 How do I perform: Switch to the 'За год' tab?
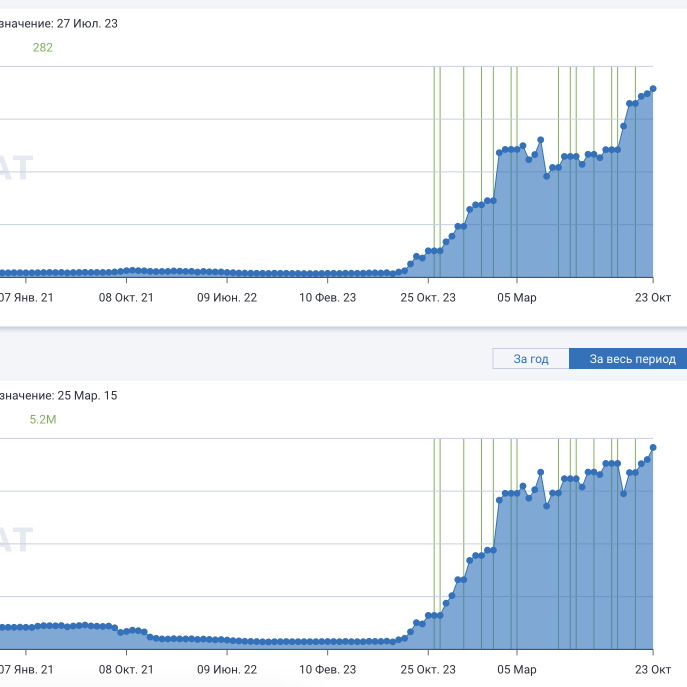point(530,359)
